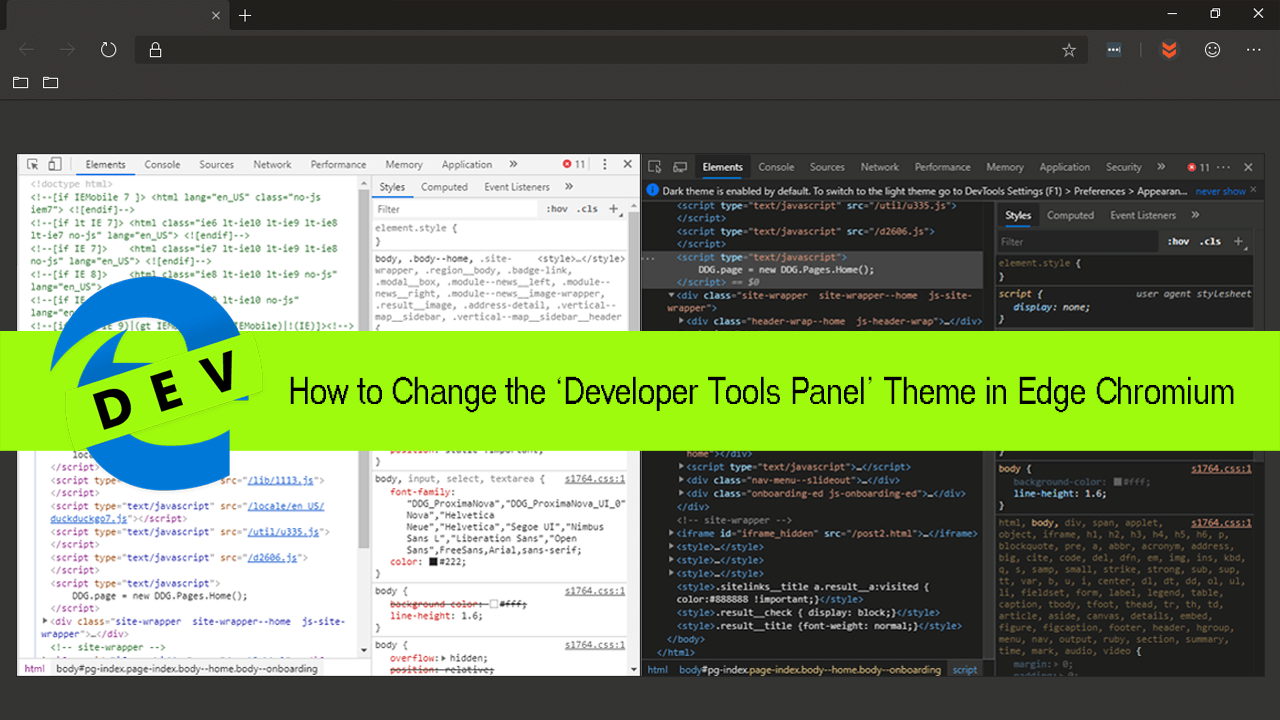
Task: Focus the Filter field in dark Styles
Action: point(1080,241)
